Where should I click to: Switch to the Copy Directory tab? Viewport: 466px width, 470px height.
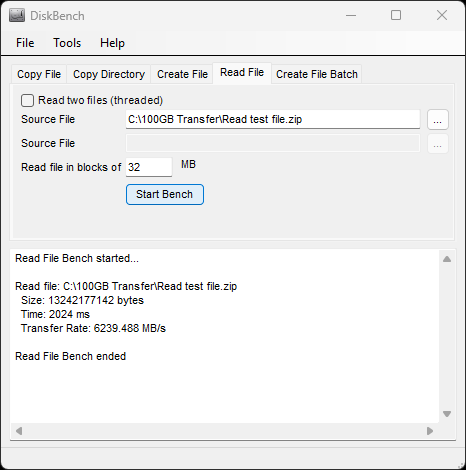109,74
